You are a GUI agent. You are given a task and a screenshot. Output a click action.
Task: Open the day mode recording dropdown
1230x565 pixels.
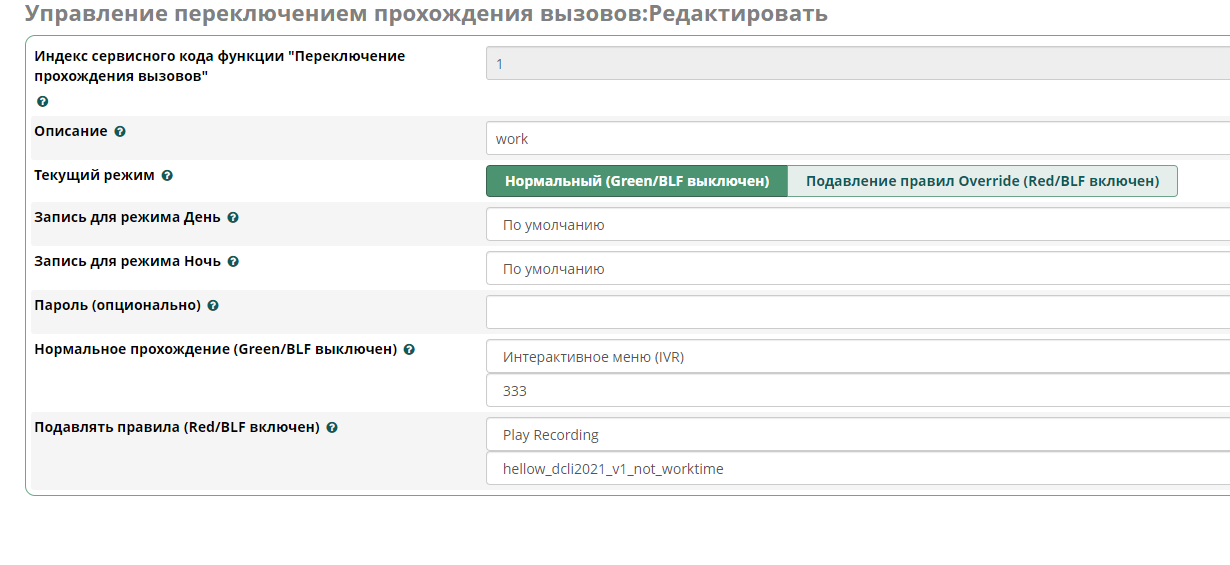click(858, 225)
